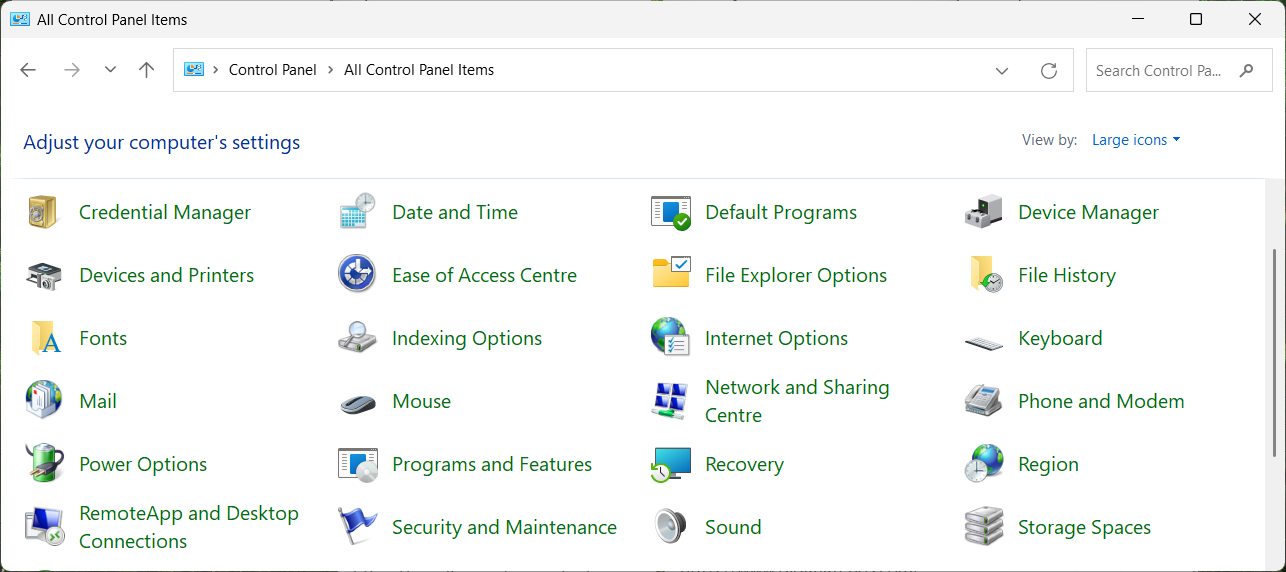Click the Ease of Access Centre icon
This screenshot has height=572, width=1286.
[x=357, y=275]
